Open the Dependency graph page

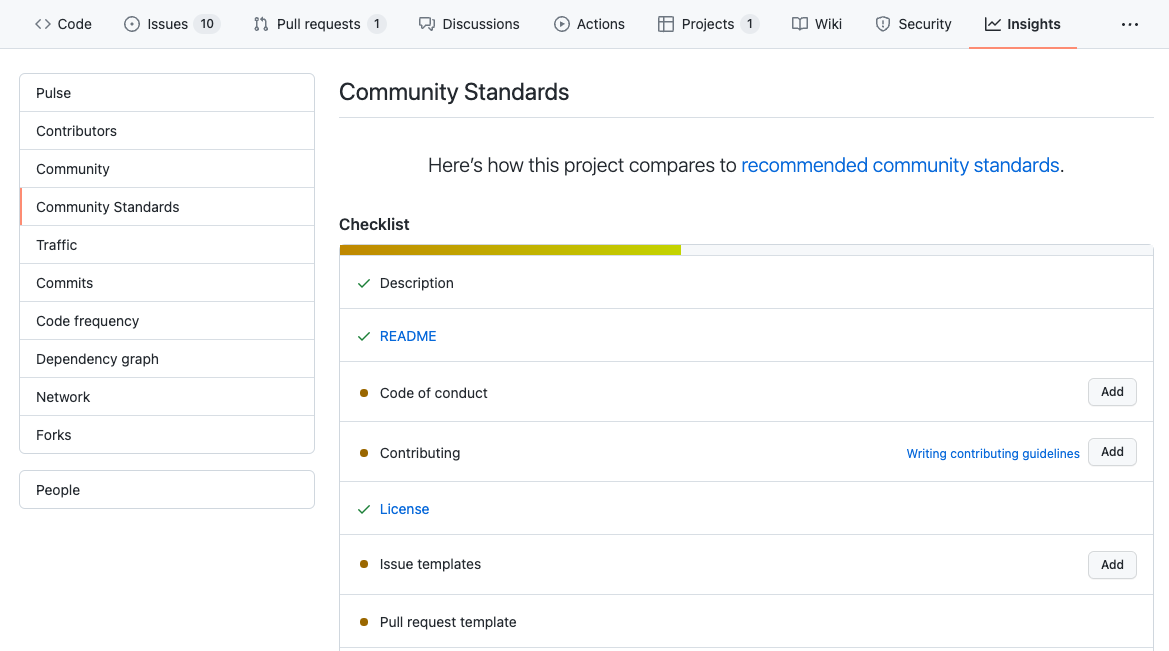pyautogui.click(x=97, y=359)
